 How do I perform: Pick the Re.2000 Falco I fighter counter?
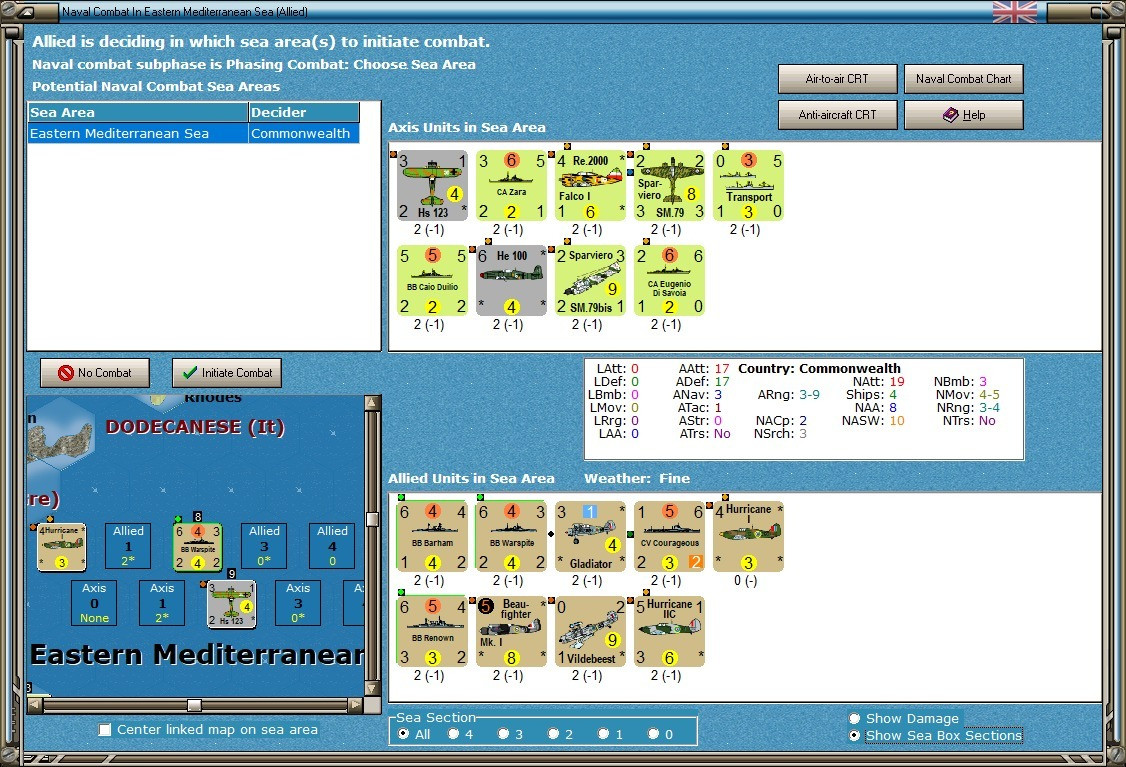pos(590,185)
